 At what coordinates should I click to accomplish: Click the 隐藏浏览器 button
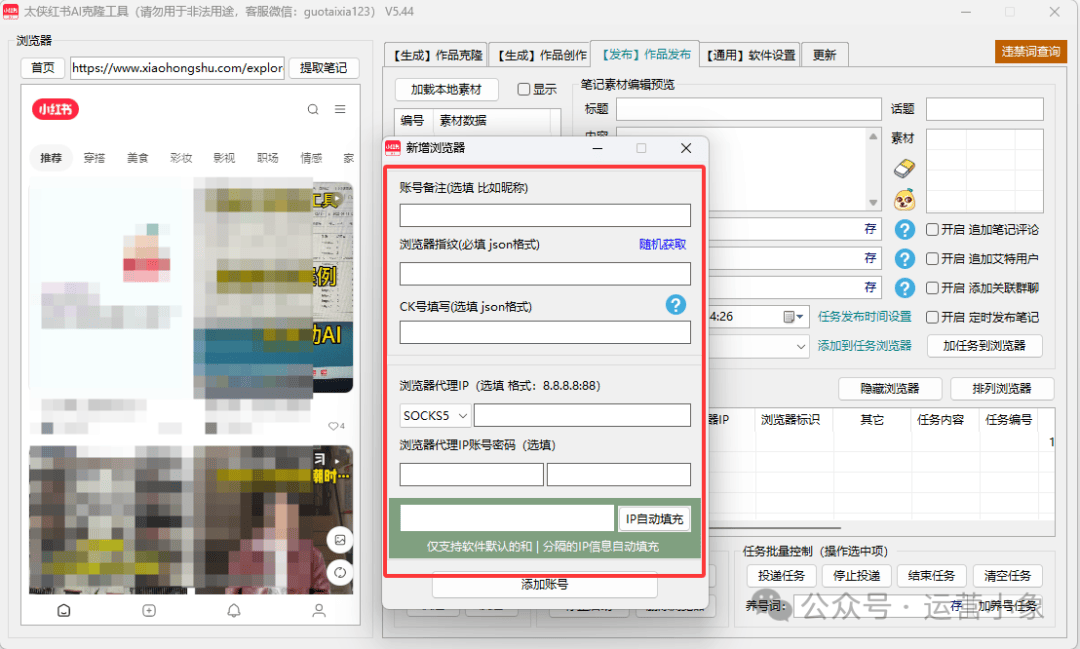click(x=890, y=389)
